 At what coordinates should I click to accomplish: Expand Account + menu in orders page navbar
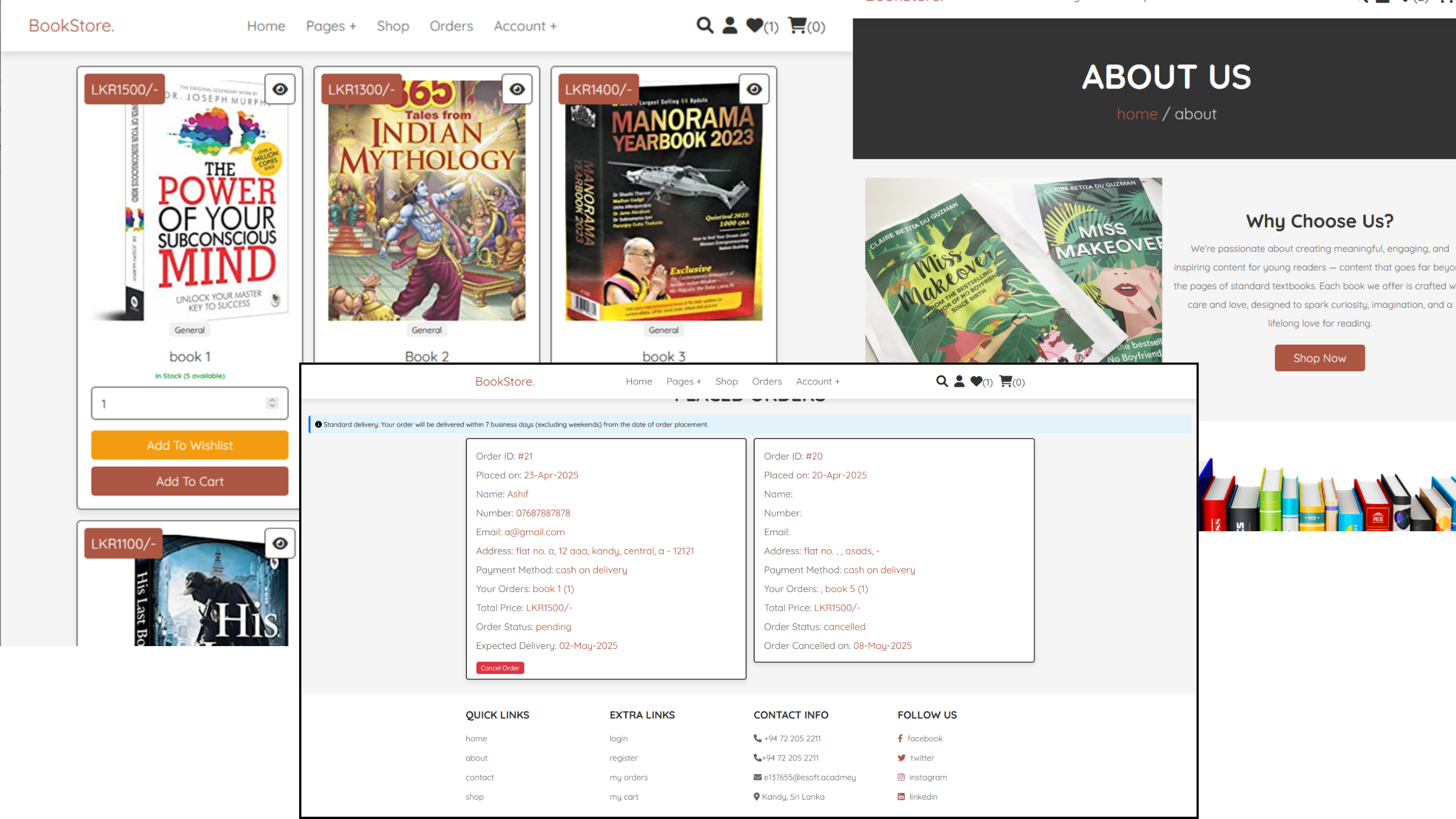818,382
